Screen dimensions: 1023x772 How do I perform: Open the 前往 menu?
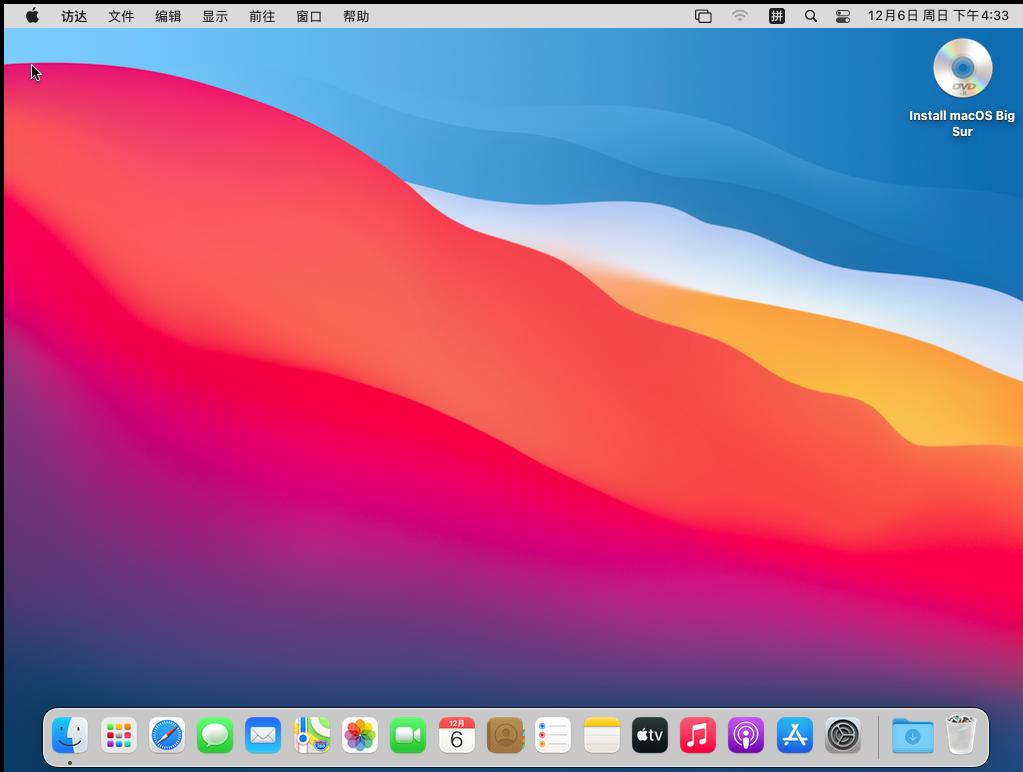[262, 16]
